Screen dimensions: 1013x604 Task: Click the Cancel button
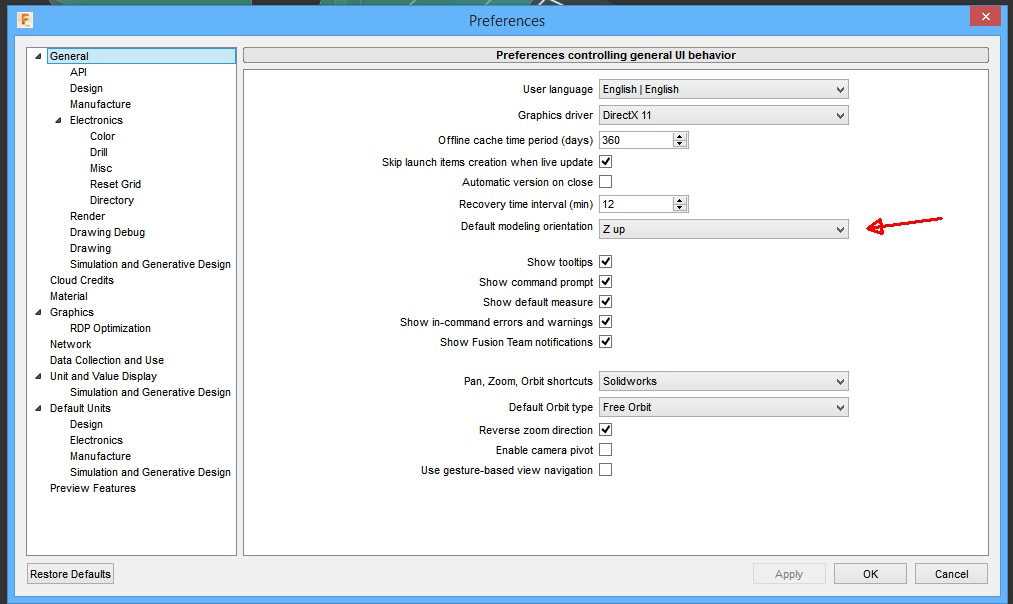(x=951, y=574)
